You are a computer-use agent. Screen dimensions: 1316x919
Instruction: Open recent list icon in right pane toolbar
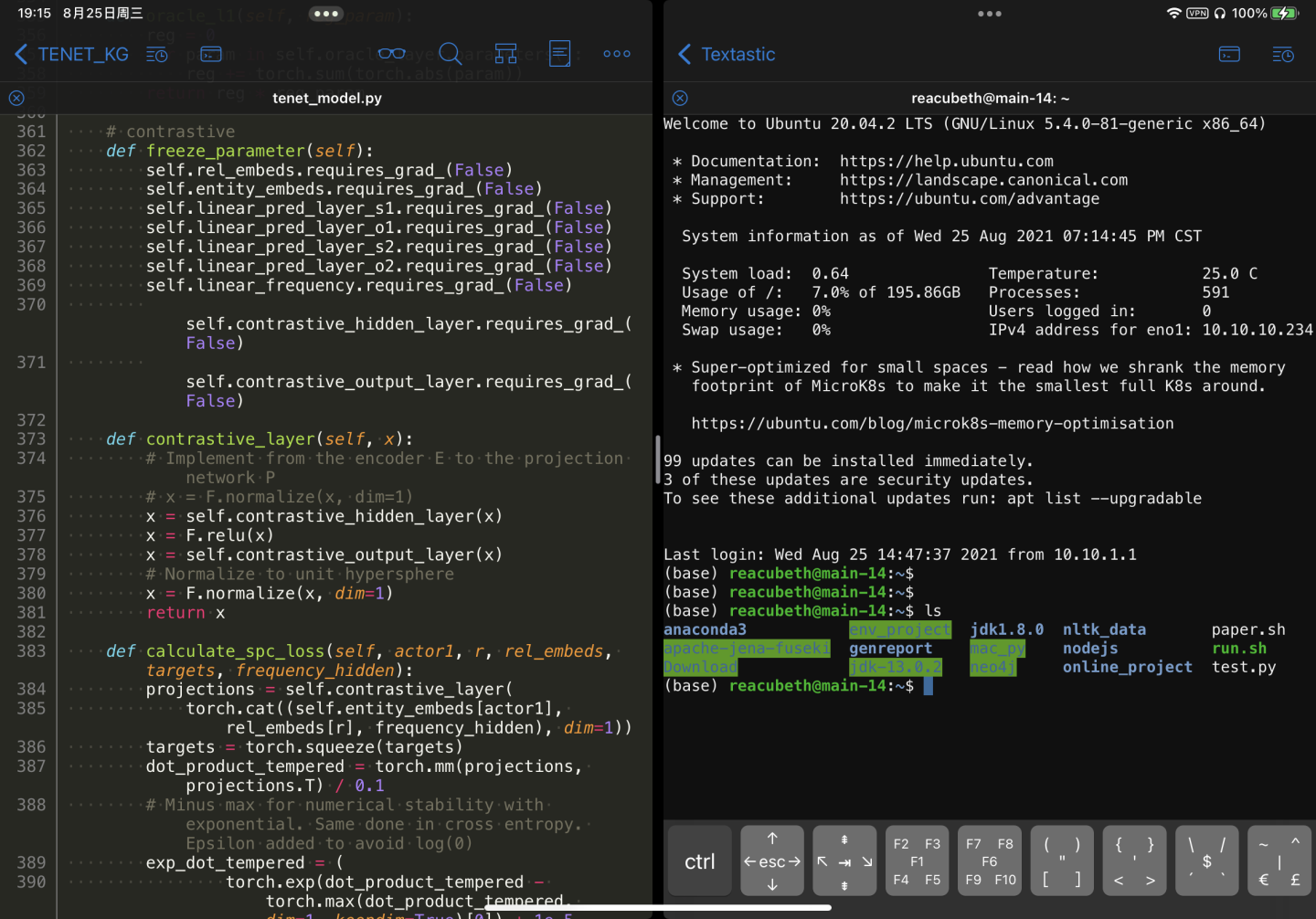(x=1283, y=55)
